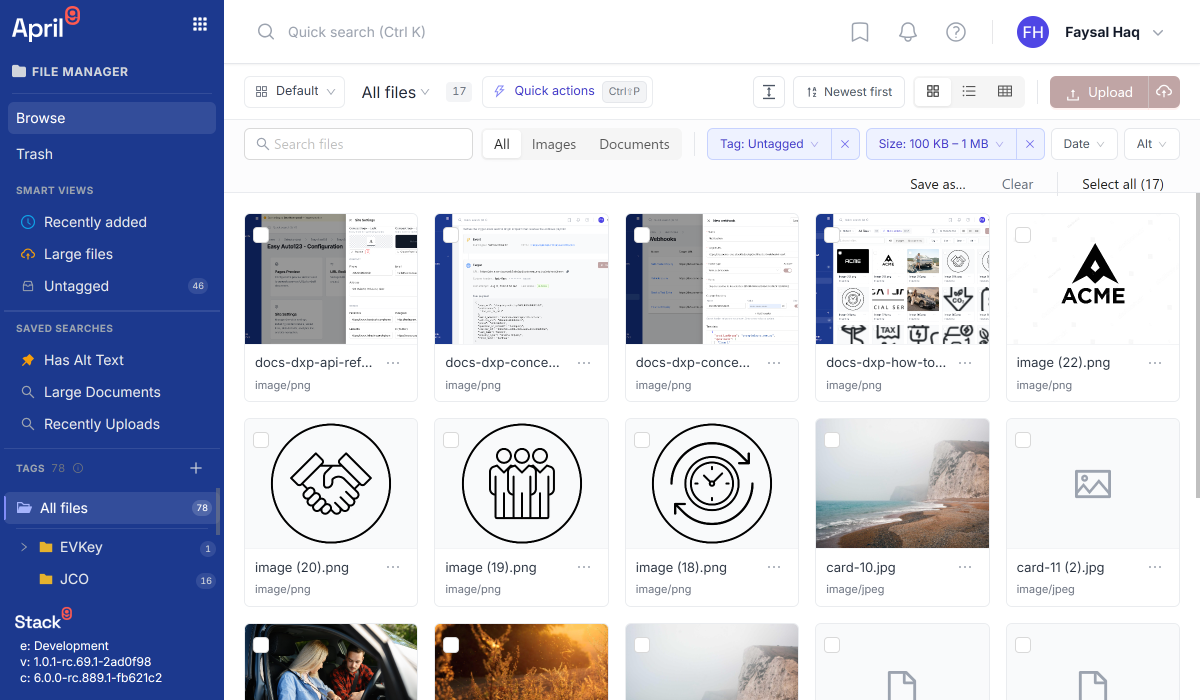The image size is (1200, 700).
Task: Remove the Tag: Untagged filter
Action: click(x=845, y=144)
